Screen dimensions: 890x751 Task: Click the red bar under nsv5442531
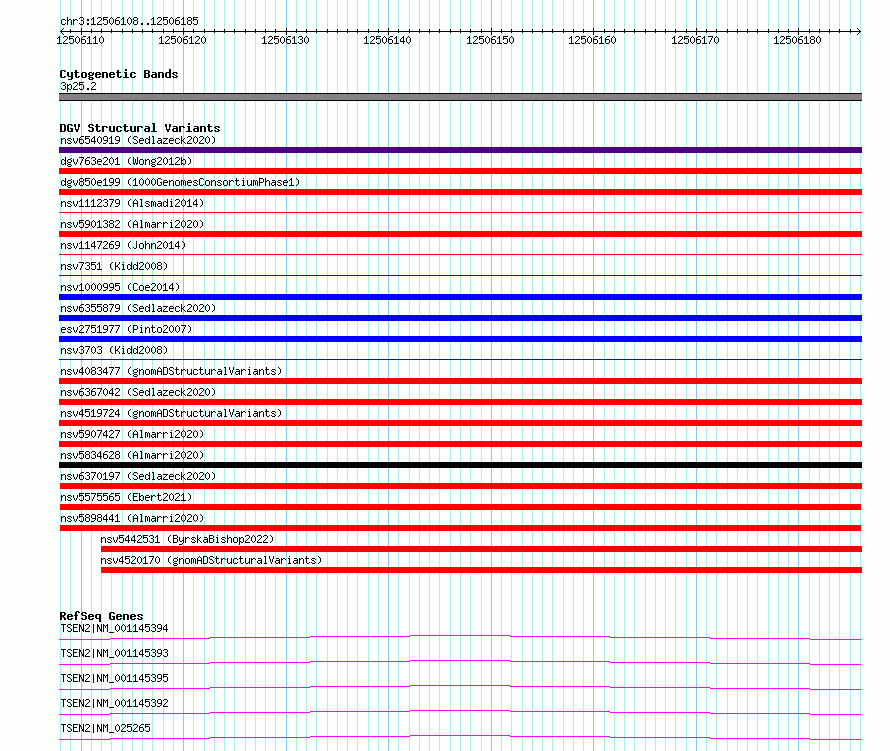481,549
